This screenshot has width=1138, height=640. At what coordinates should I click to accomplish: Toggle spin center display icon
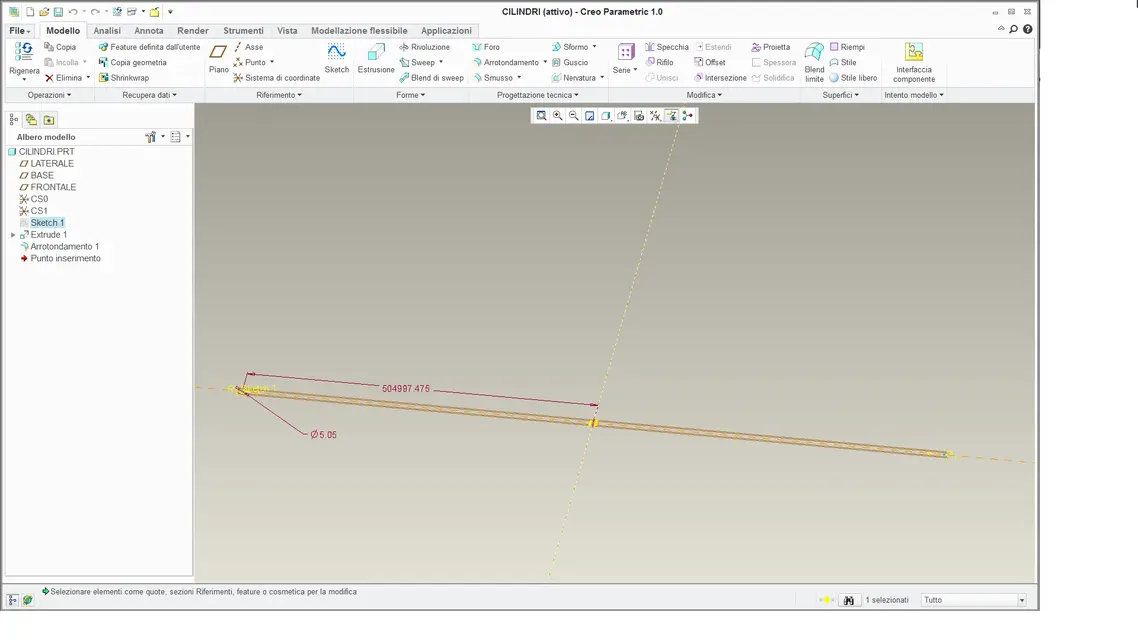(687, 115)
